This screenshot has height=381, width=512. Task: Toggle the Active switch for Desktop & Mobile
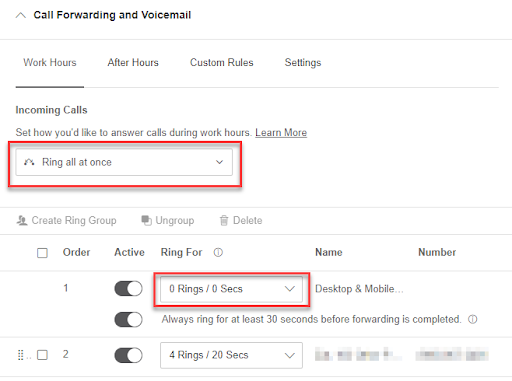(x=128, y=289)
